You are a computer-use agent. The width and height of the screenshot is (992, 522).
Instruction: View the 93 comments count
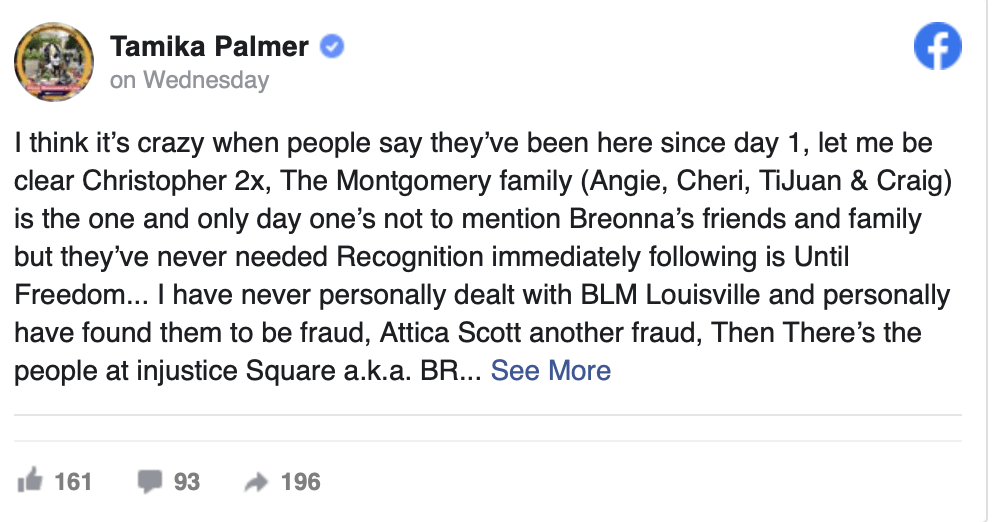point(187,482)
